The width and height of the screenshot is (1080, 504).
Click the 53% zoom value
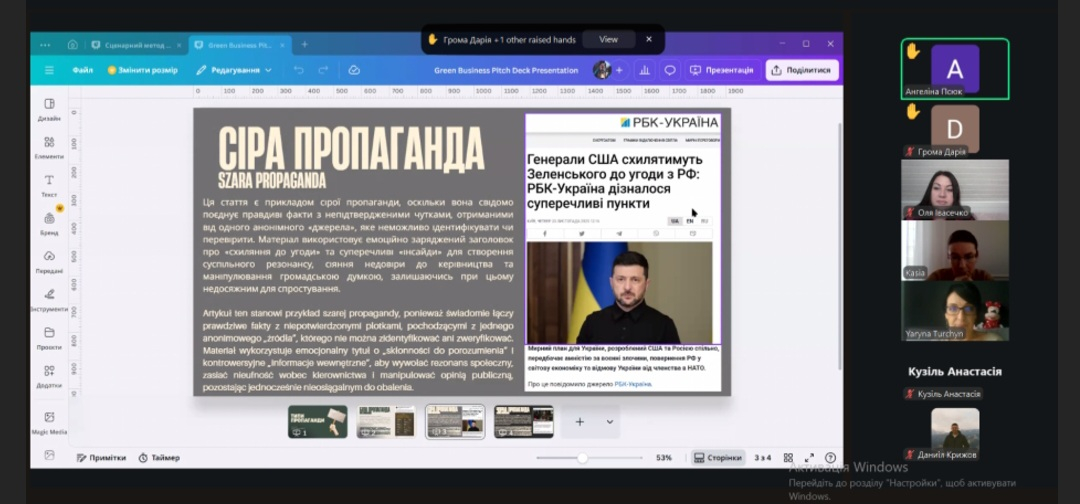pyautogui.click(x=664, y=458)
